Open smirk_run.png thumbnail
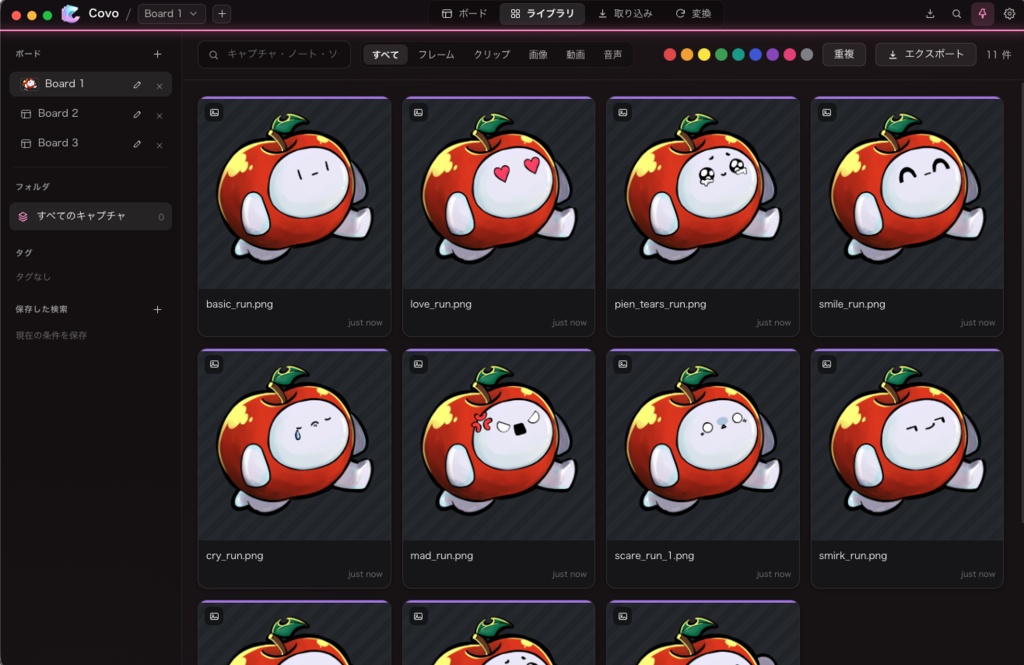Image resolution: width=1024 pixels, height=665 pixels. [907, 446]
